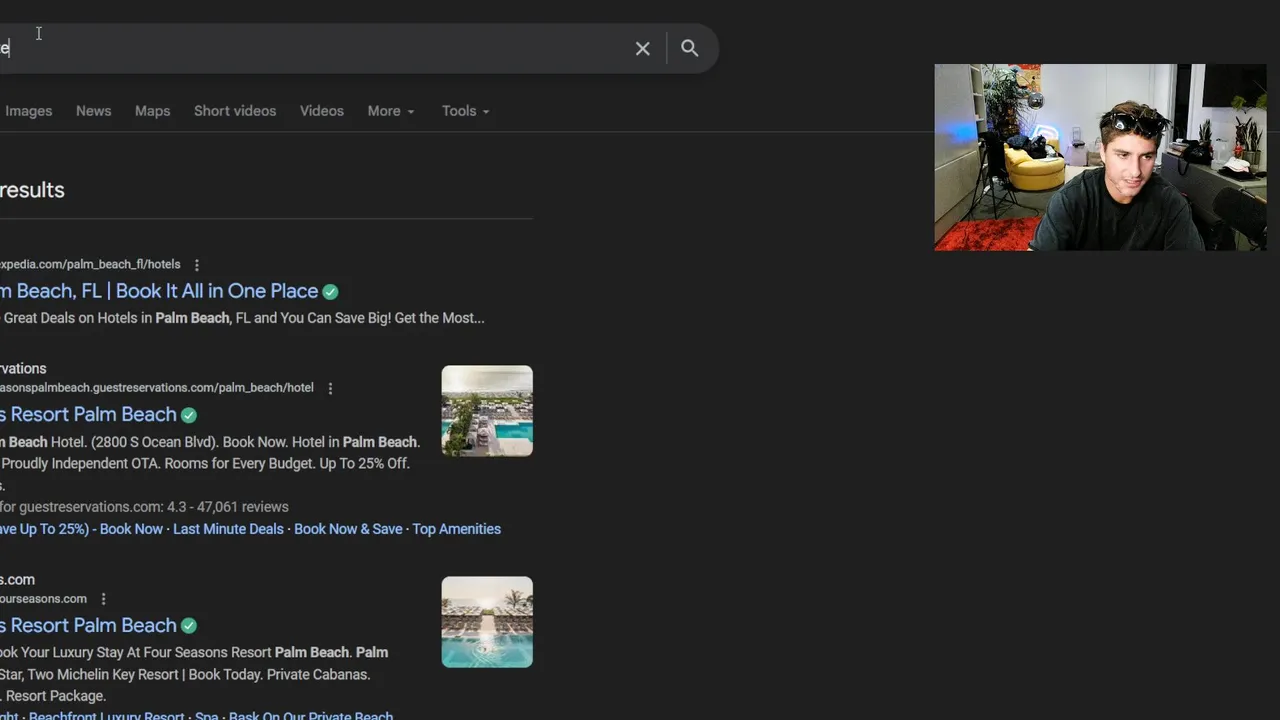This screenshot has height=720, width=1280.
Task: Click verified badge on guestreservations Resort Palm Beach
Action: [x=189, y=415]
